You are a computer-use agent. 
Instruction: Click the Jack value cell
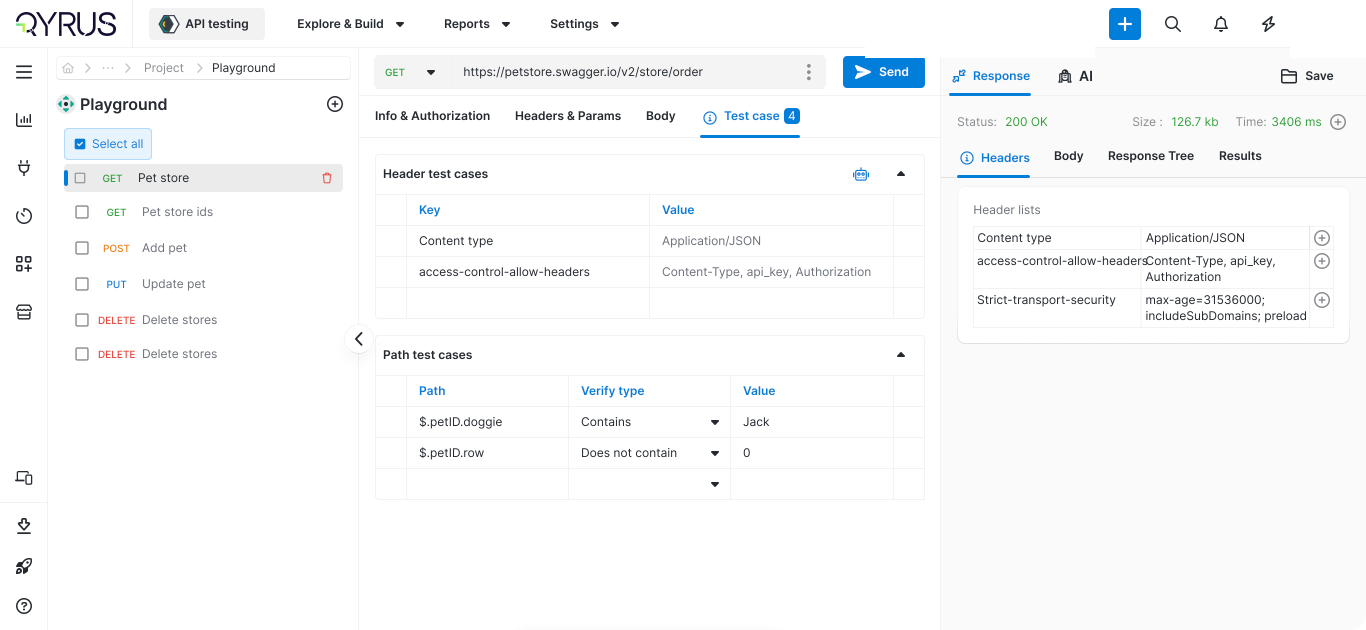[812, 422]
